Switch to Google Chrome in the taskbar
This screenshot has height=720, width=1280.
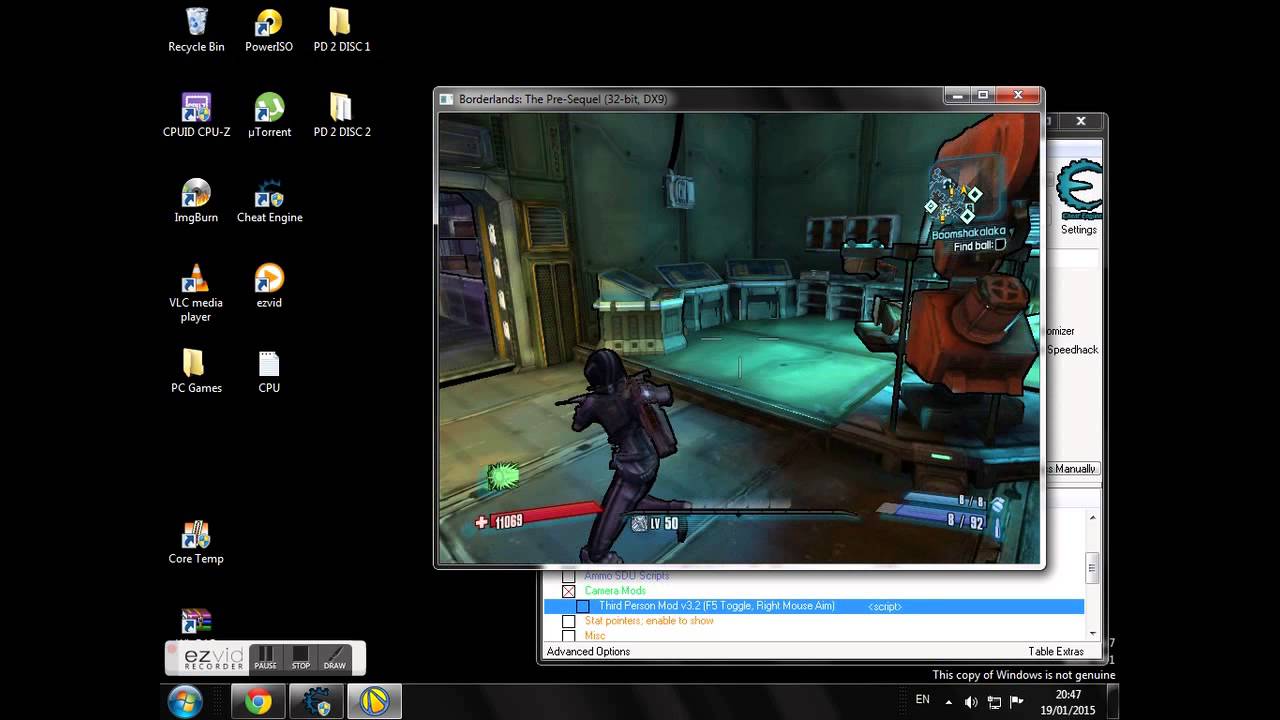tap(258, 702)
